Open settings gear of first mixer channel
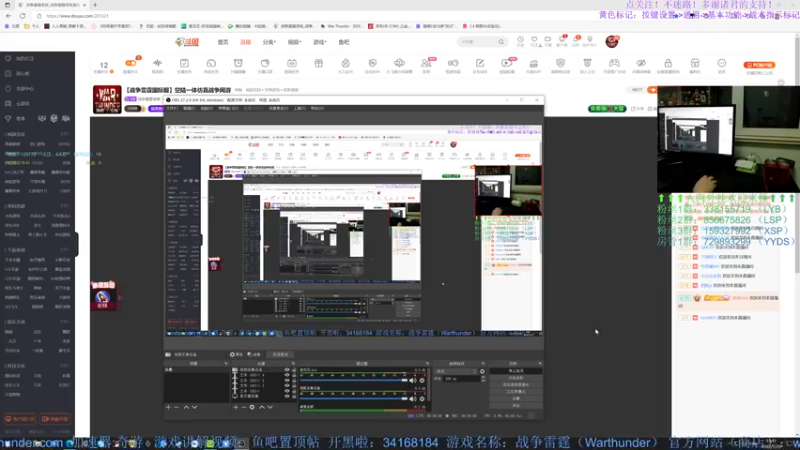 coord(422,380)
